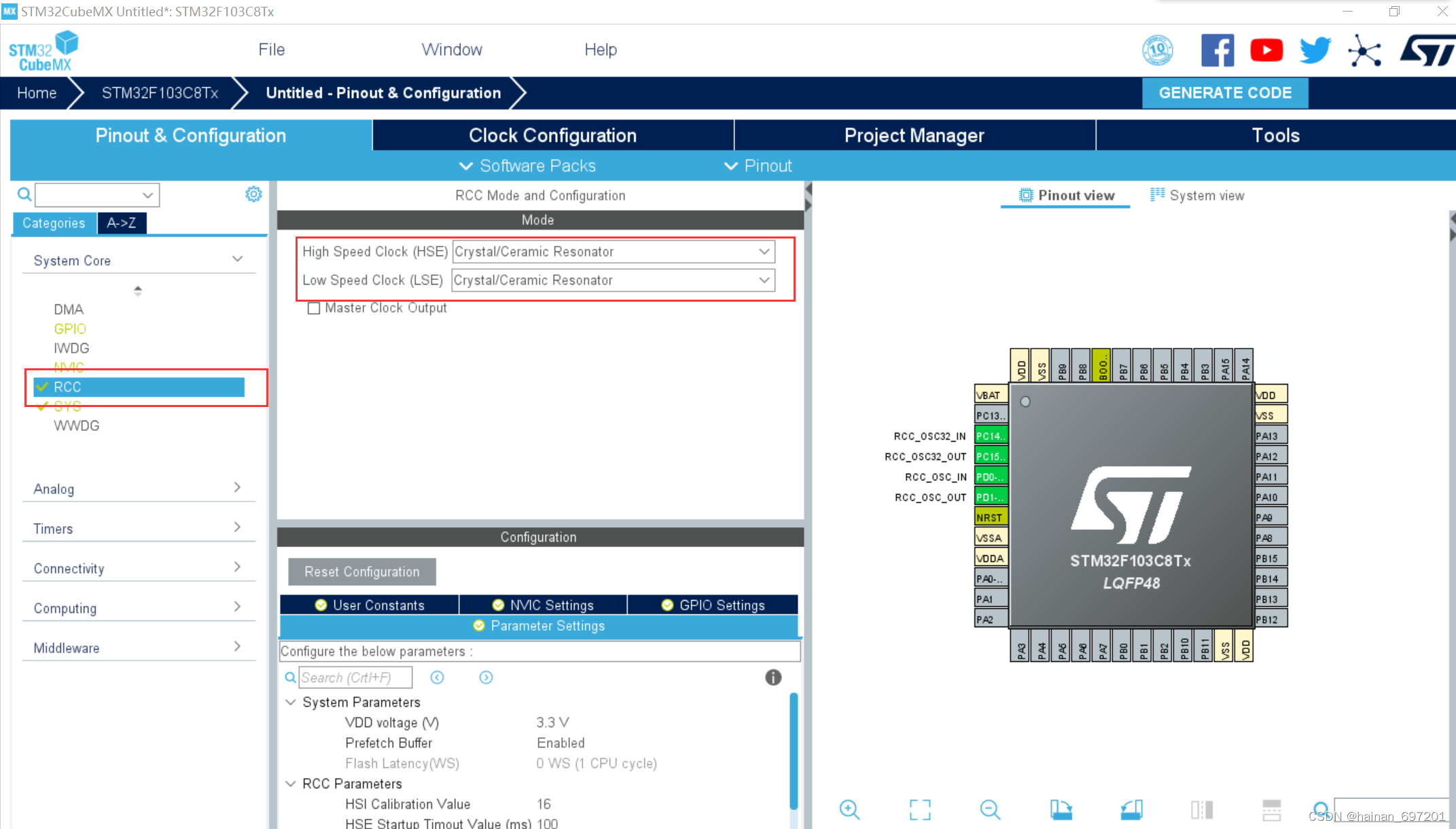
Task: Zoom out of the chip pinout
Action: click(990, 809)
